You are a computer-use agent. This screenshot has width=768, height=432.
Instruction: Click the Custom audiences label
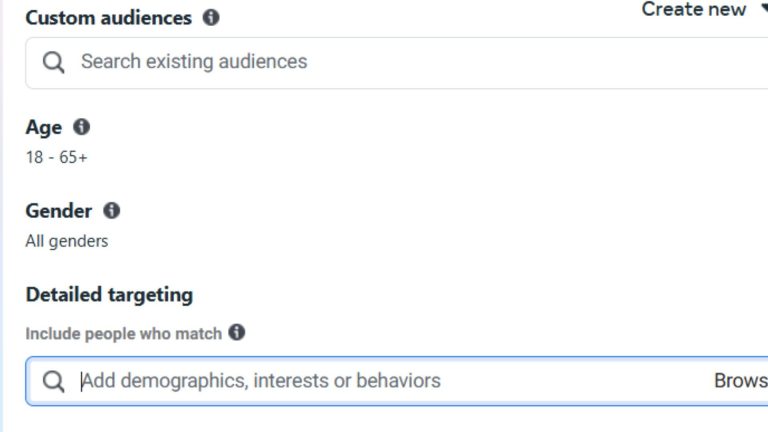pos(108,18)
